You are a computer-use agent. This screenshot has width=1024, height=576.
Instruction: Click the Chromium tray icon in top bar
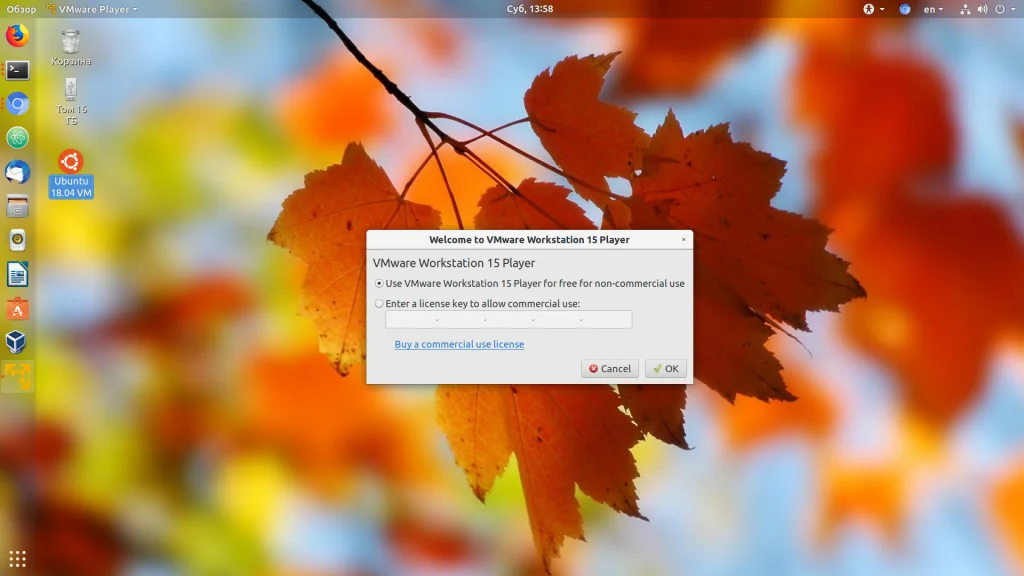[x=904, y=9]
